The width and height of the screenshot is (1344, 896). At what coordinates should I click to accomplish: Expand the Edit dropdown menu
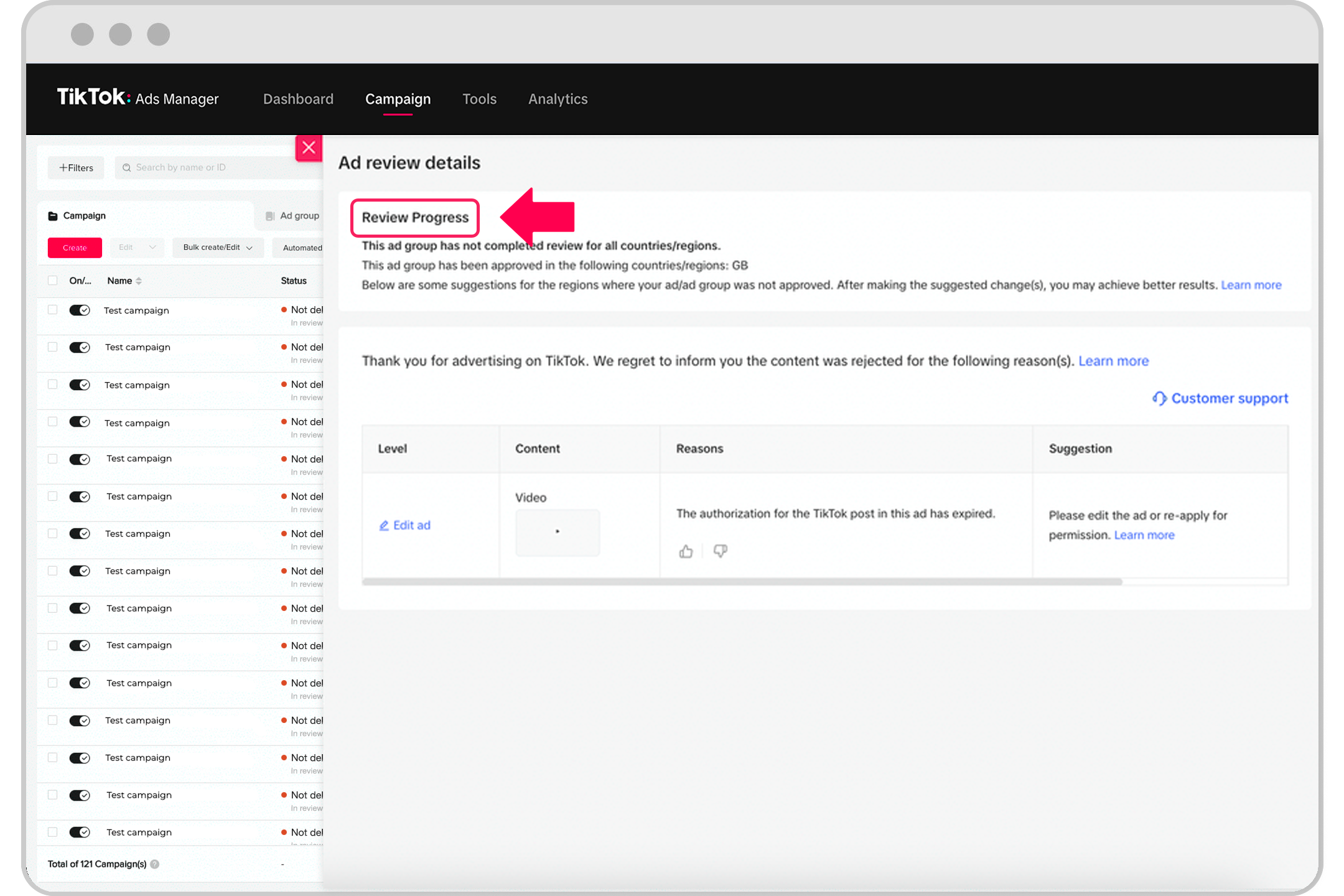point(137,248)
